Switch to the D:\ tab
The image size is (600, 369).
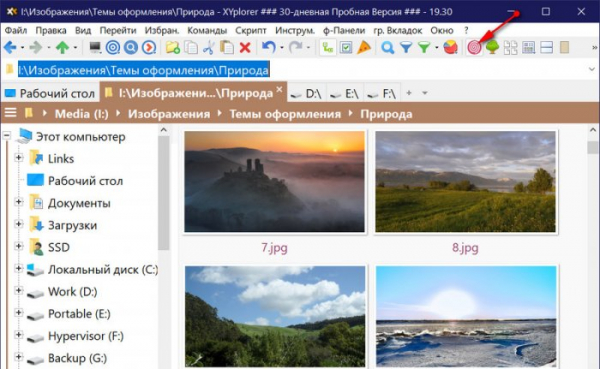(x=306, y=93)
